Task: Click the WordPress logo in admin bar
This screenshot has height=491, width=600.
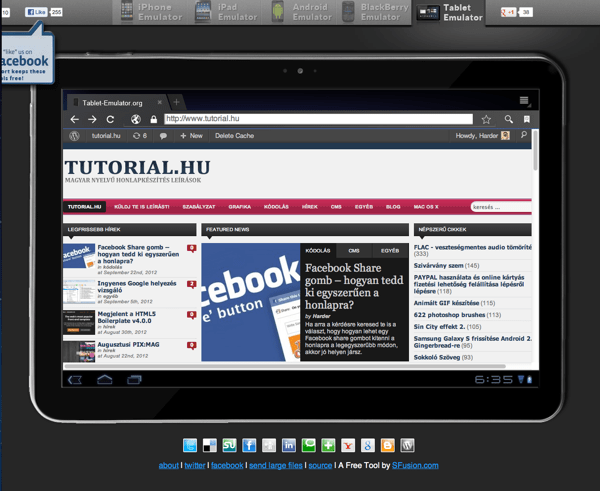Action: (x=75, y=135)
